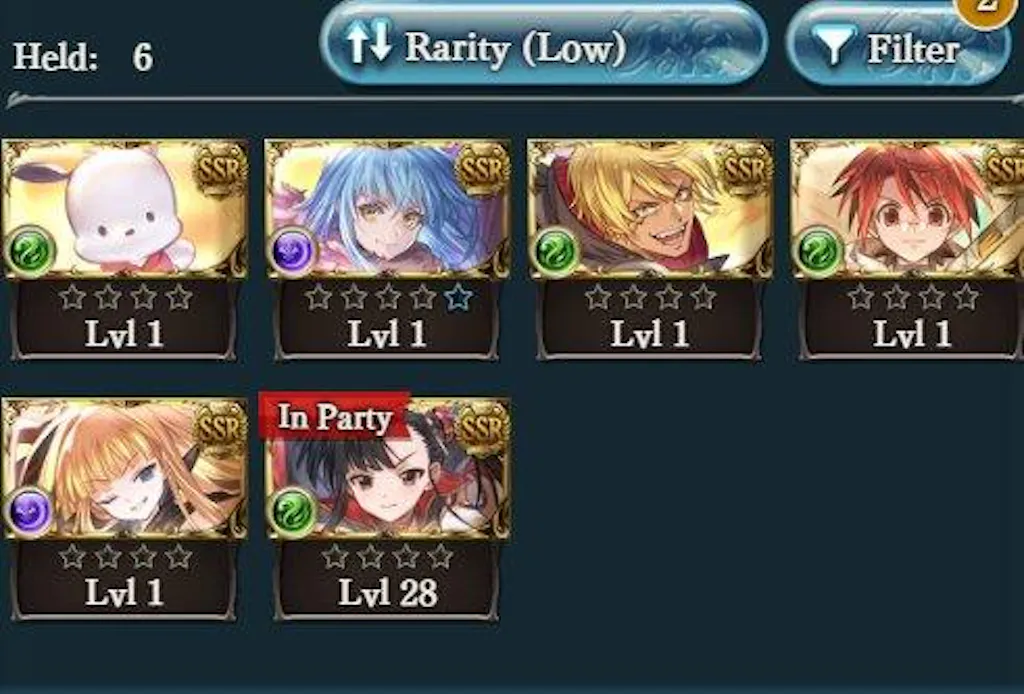This screenshot has width=1024, height=694.
Task: Click the SSR rarity badge on puppy card
Action: (220, 168)
